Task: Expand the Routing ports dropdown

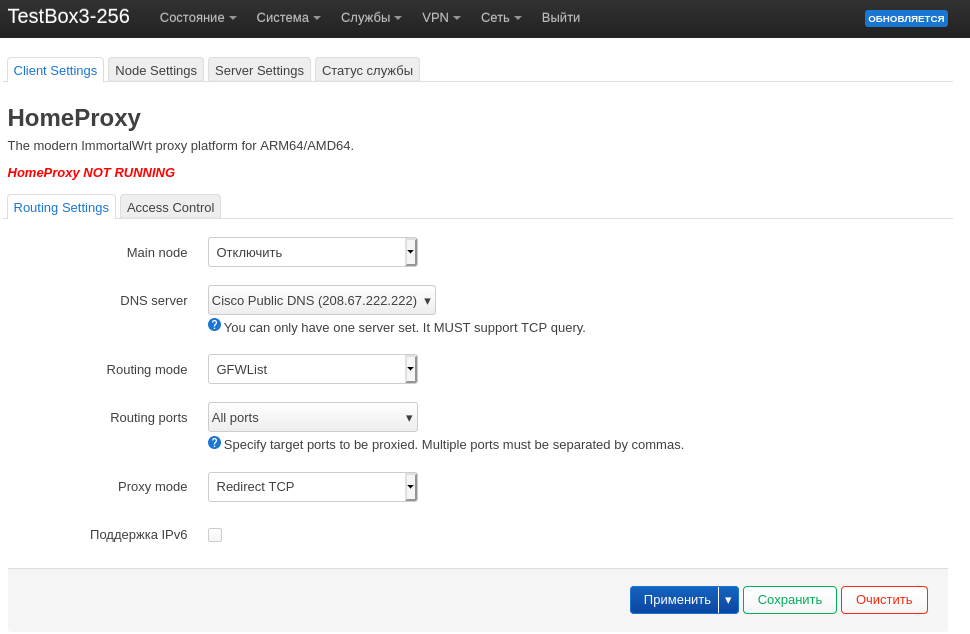Action: tap(312, 417)
